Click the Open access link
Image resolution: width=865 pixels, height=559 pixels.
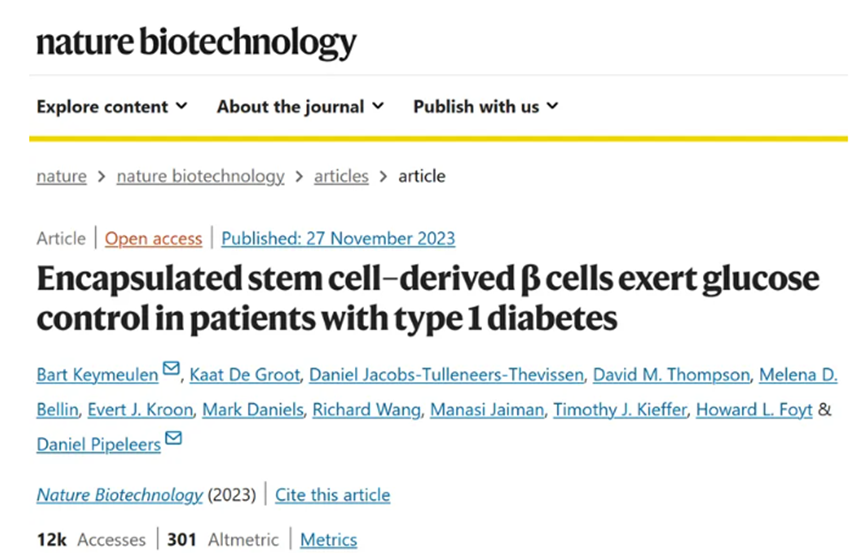point(153,238)
